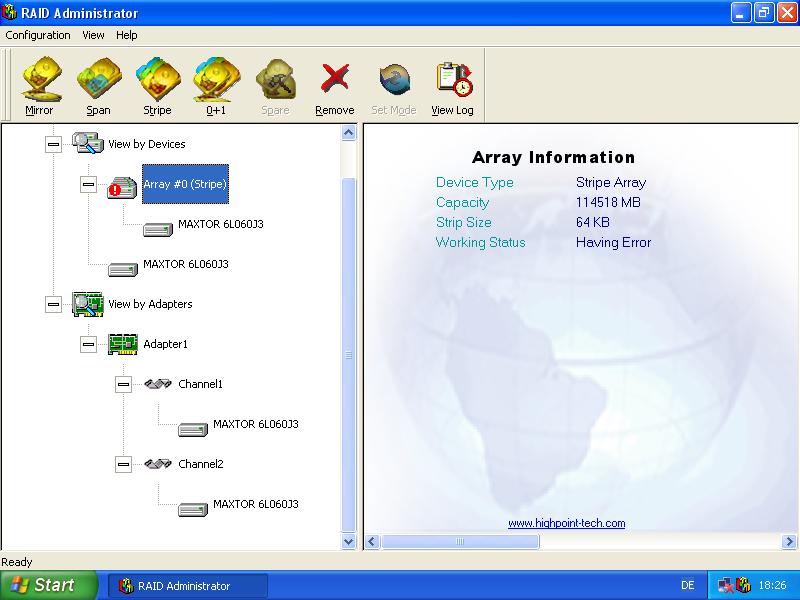
Task: Select MAXTOR 6L060J3 under Channel1
Action: [256, 424]
